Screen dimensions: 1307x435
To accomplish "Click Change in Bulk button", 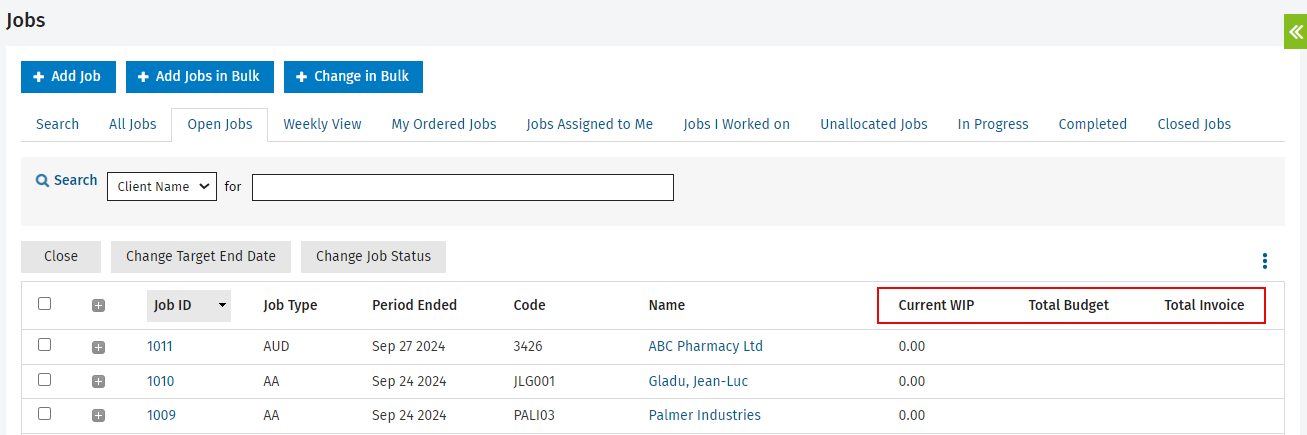I will point(353,77).
